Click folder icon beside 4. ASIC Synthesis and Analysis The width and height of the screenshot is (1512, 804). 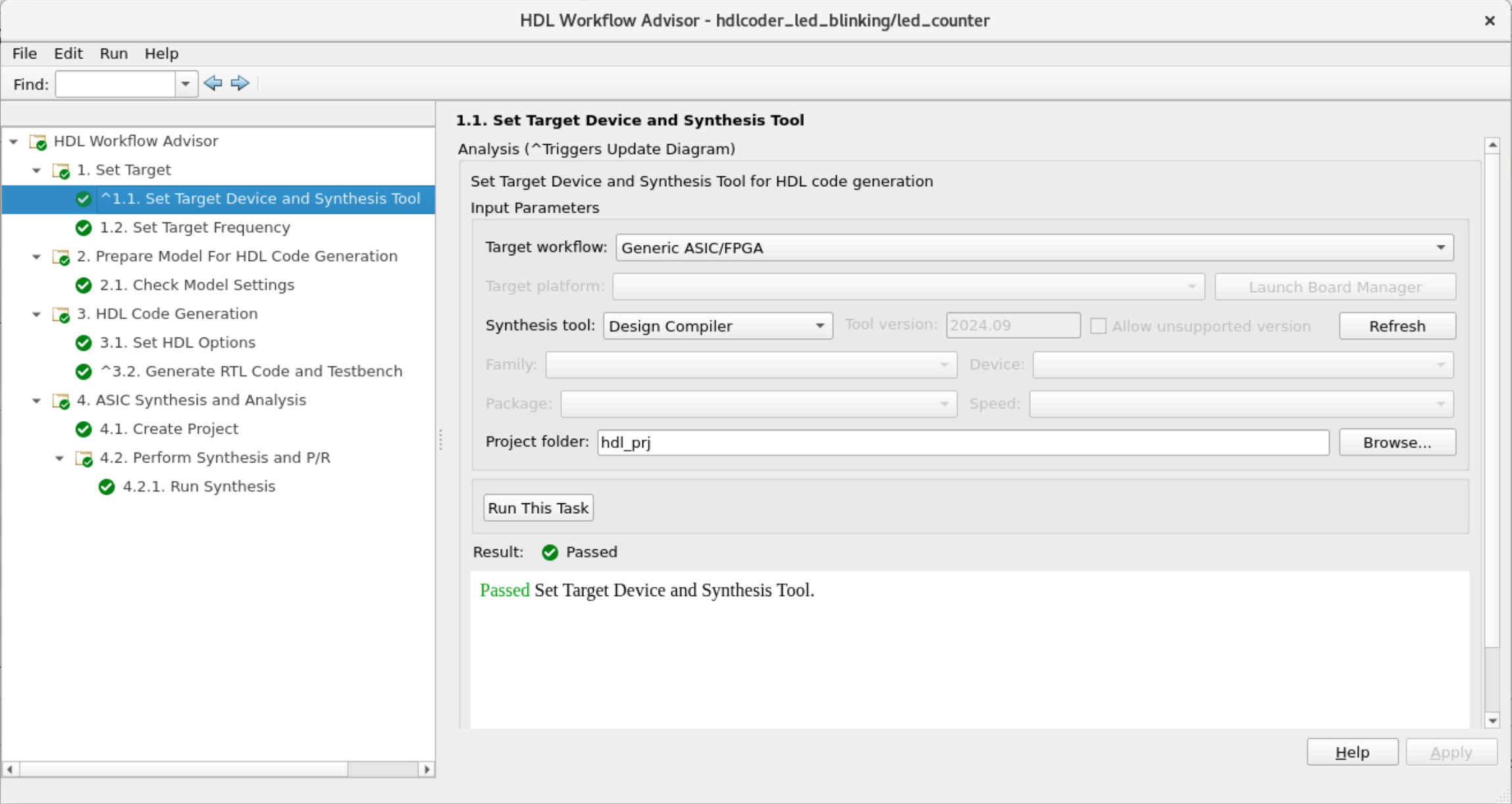61,401
